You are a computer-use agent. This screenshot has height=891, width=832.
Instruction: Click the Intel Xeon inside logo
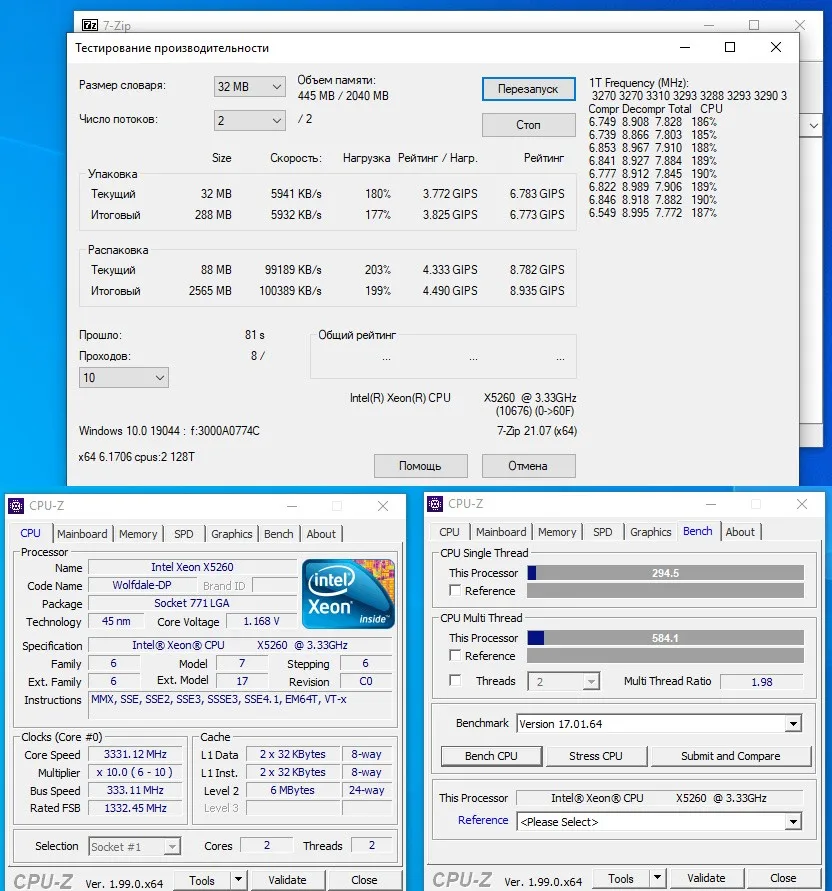coord(348,594)
